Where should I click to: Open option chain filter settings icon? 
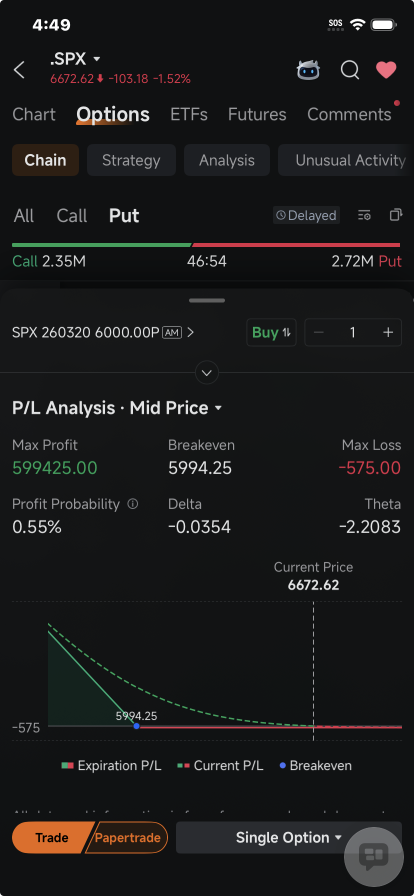click(364, 215)
